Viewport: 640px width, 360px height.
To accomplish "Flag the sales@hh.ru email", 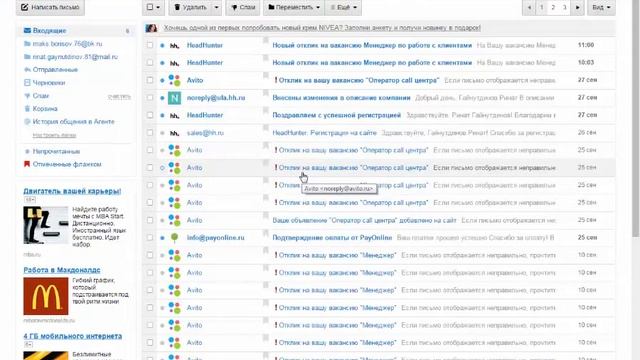I will pos(265,128).
